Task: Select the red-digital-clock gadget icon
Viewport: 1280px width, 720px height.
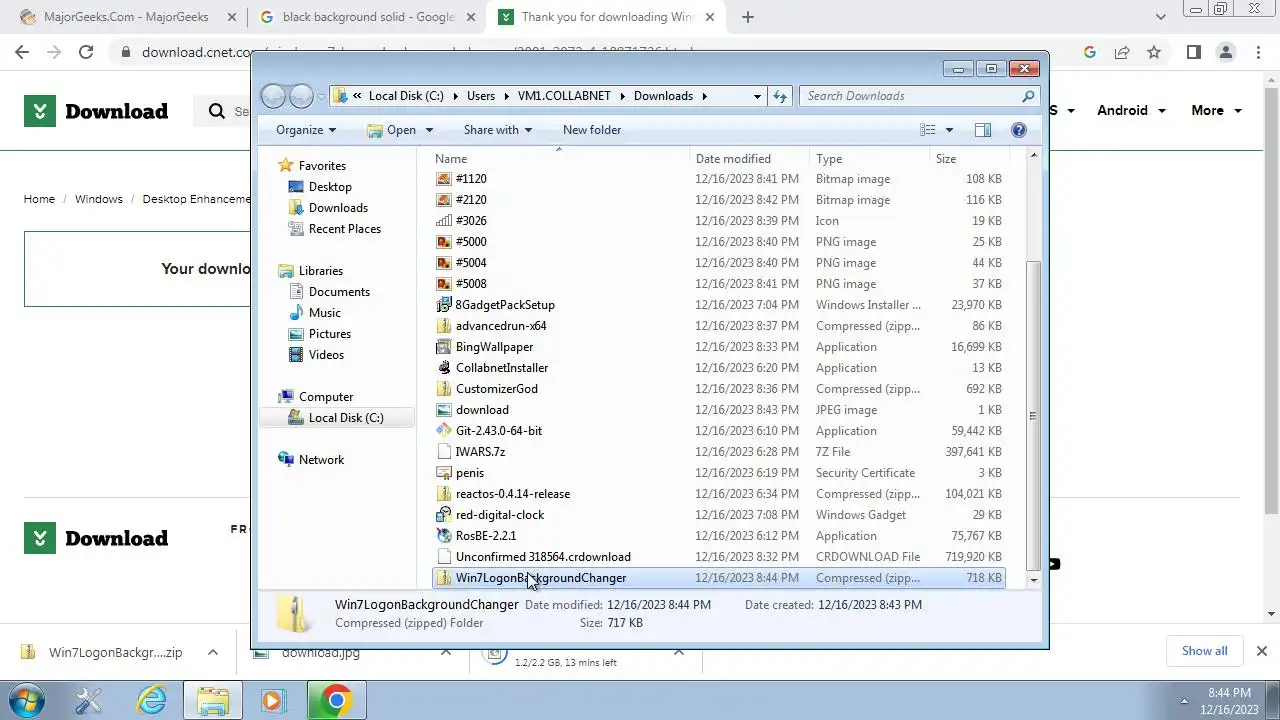Action: [445, 515]
